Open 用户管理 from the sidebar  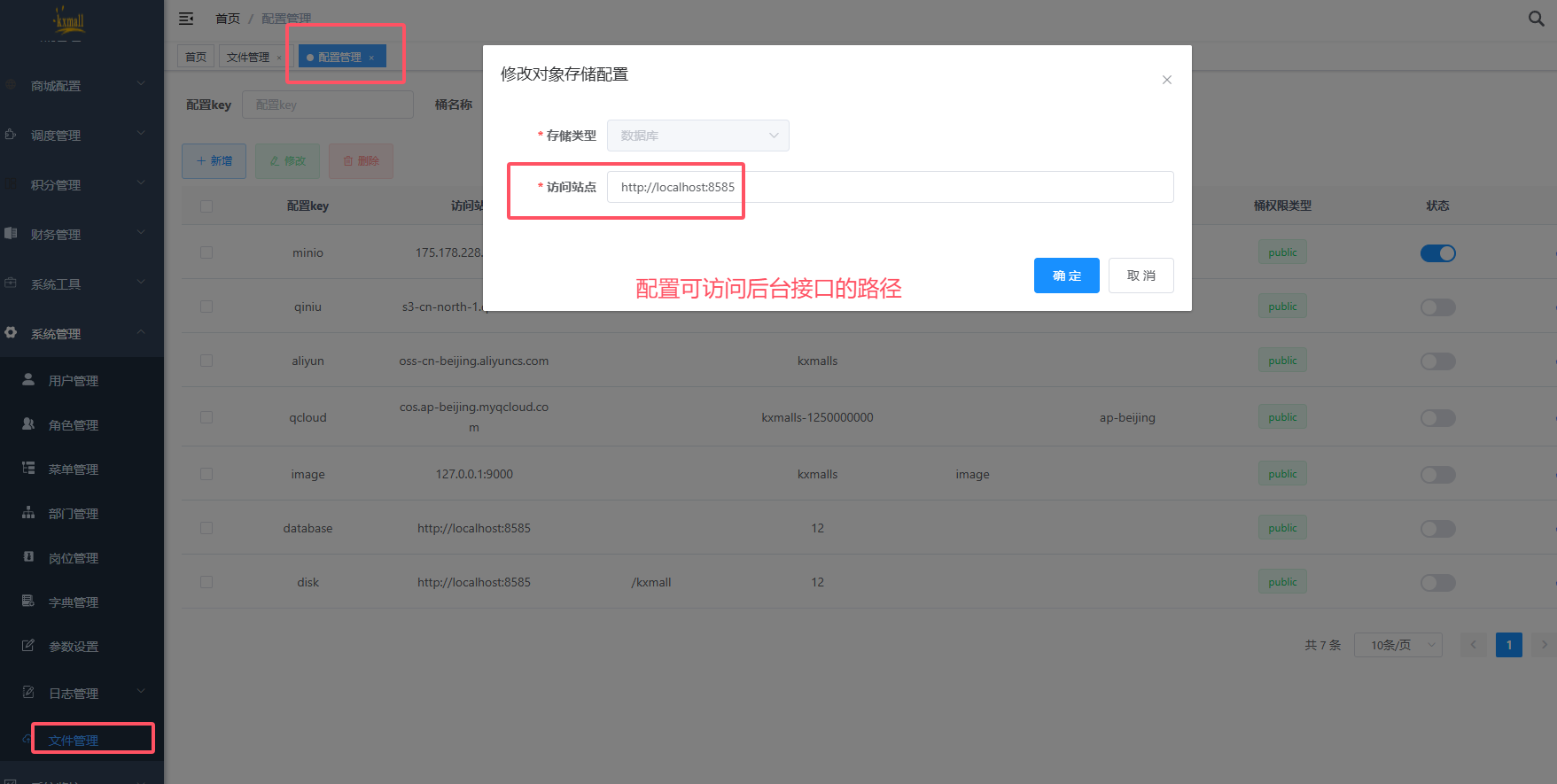(x=73, y=381)
